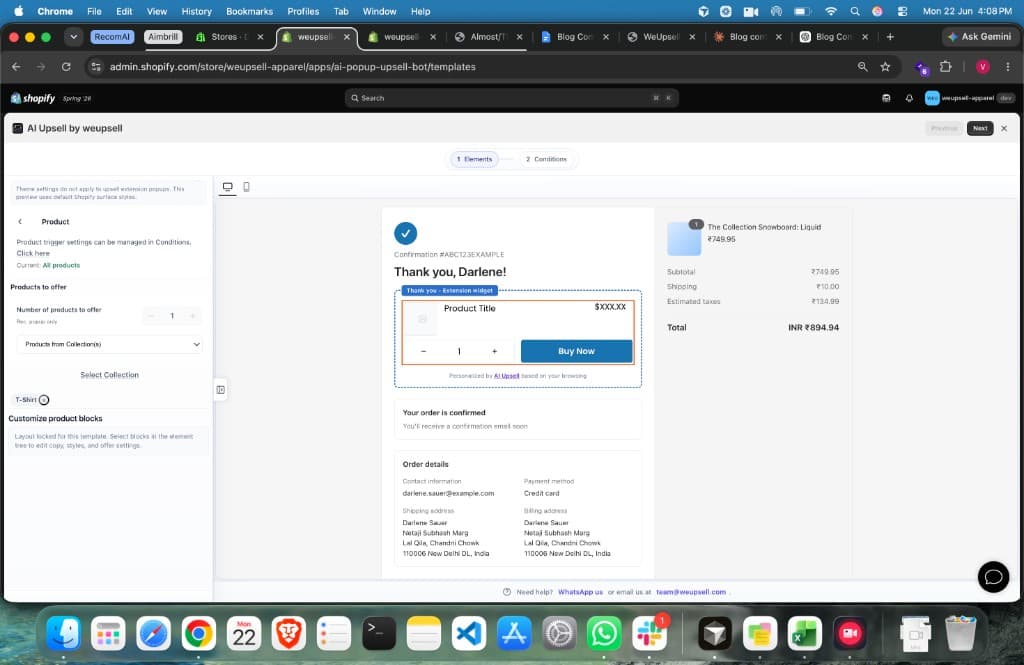This screenshot has height=665, width=1024.
Task: Click the Shopify logo
Action: click(x=33, y=98)
